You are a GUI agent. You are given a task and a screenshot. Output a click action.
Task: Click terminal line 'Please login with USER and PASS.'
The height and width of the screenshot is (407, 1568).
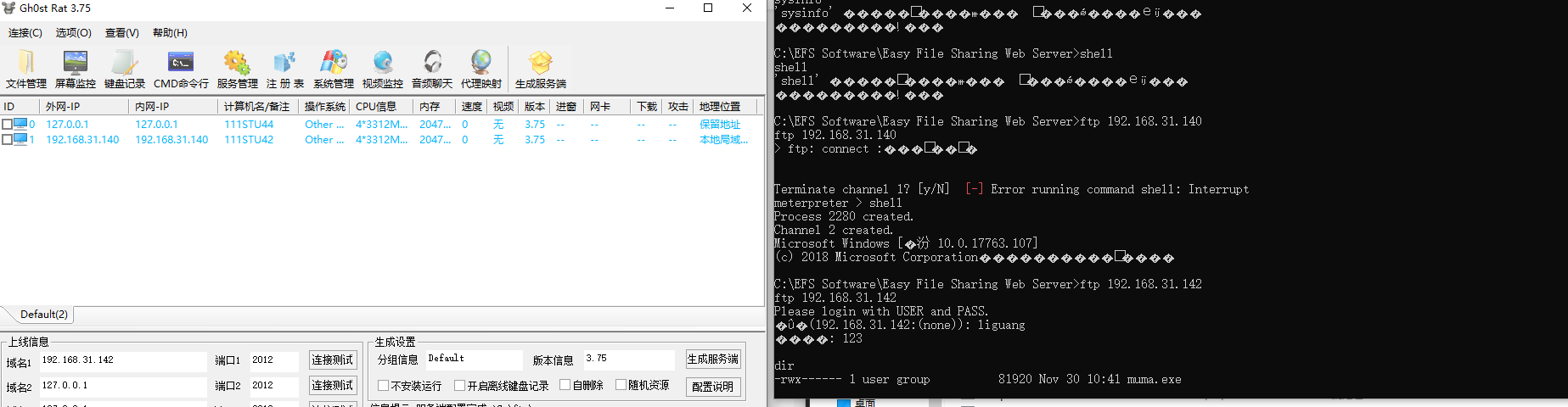click(881, 311)
